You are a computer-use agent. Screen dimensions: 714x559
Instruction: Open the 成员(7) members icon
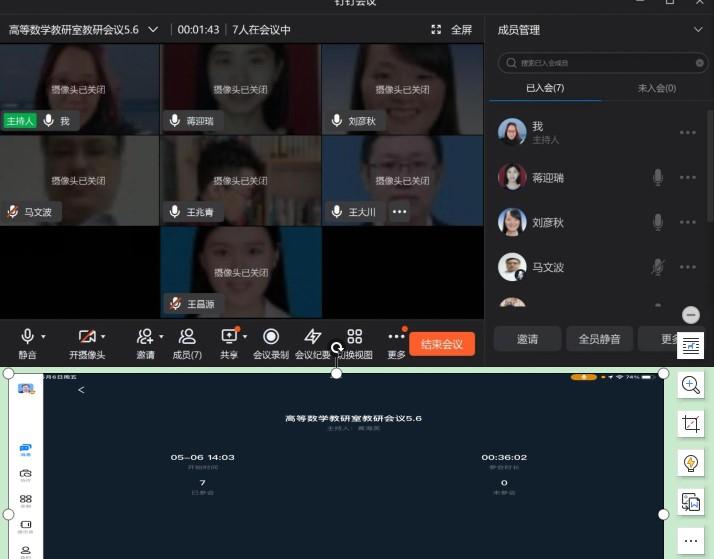click(x=187, y=337)
